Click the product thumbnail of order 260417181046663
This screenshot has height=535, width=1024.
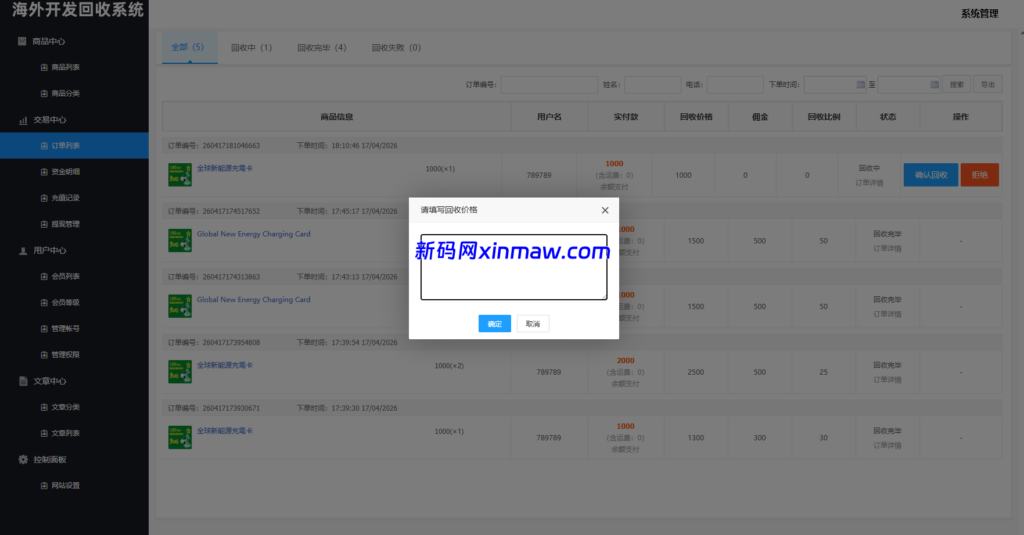(x=180, y=175)
